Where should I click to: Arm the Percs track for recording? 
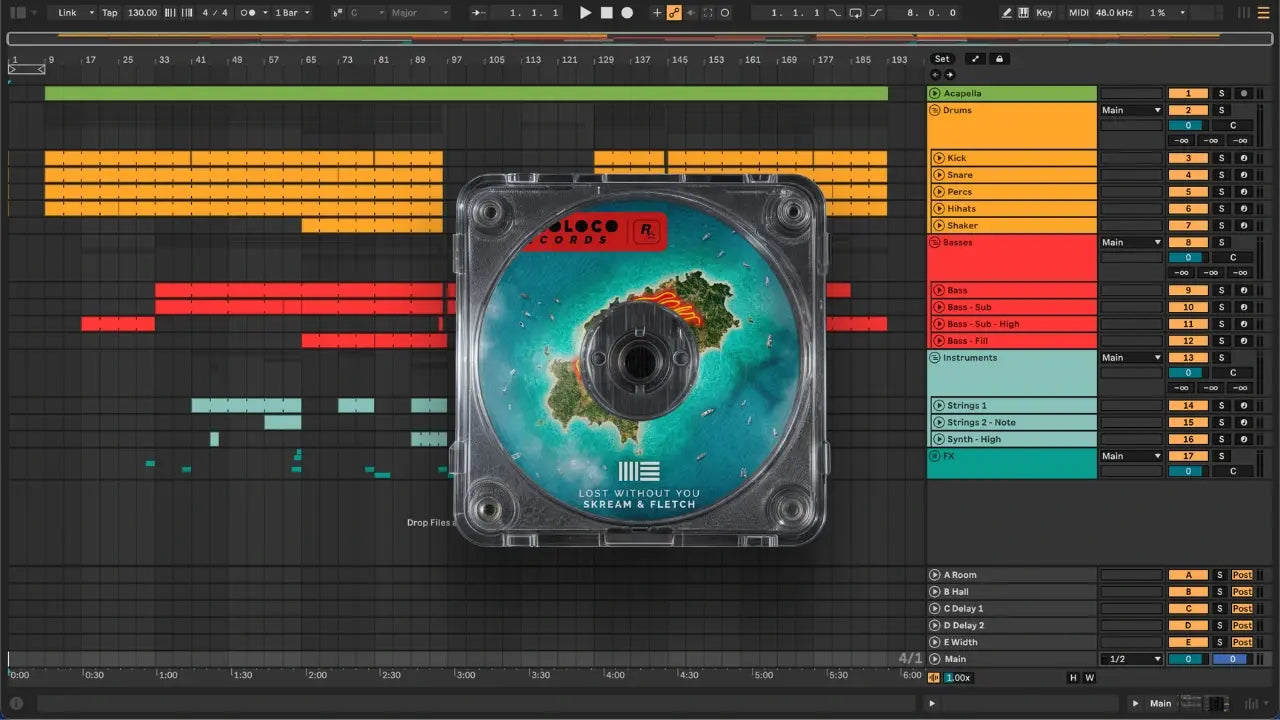[x=1243, y=192]
